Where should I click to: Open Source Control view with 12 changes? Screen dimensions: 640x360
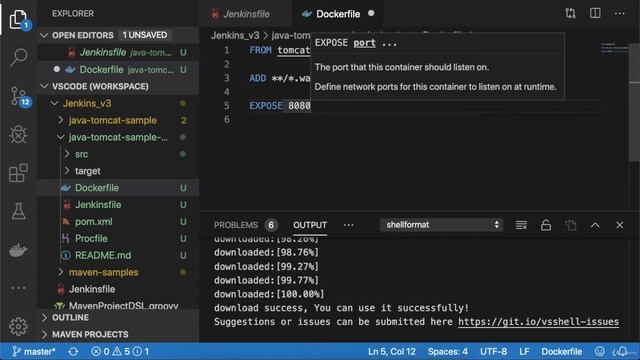tap(19, 96)
